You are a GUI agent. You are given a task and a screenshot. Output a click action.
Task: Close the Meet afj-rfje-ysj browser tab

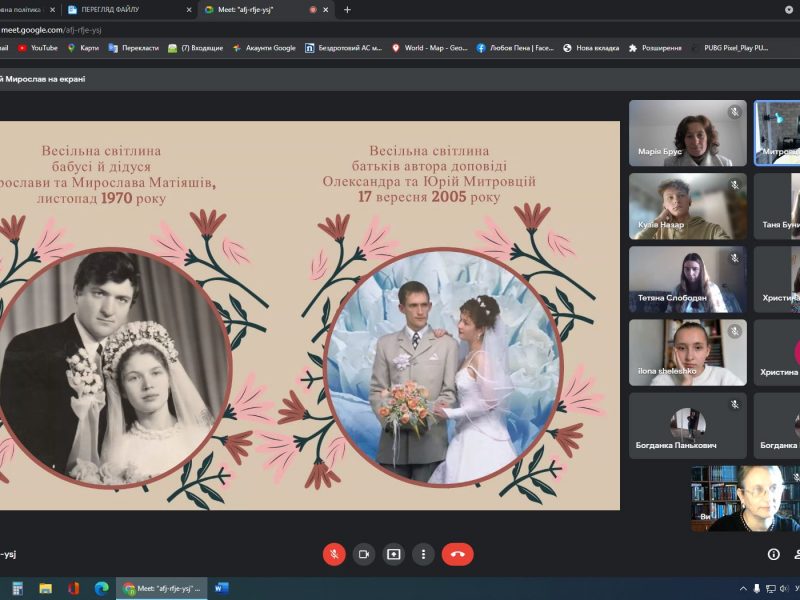[327, 9]
